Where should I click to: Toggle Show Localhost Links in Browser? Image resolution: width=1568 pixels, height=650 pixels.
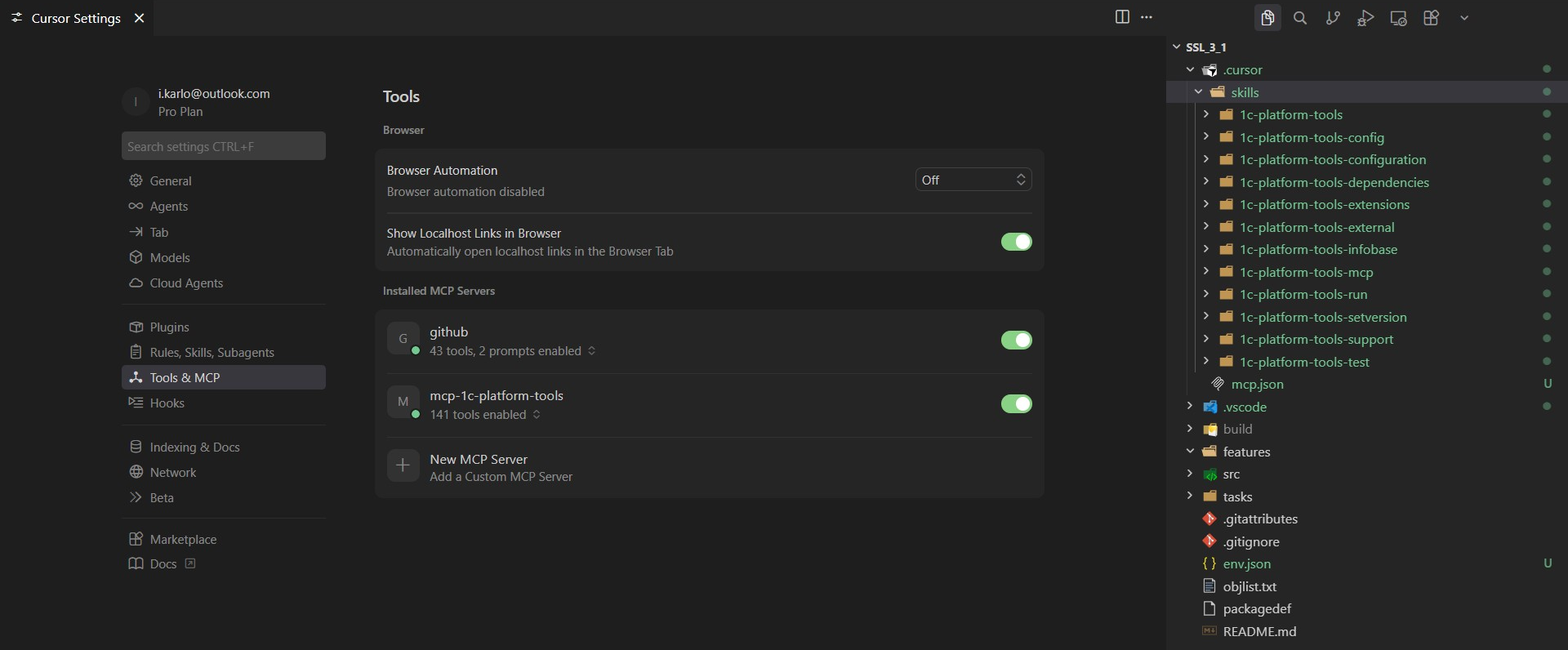click(x=1017, y=242)
